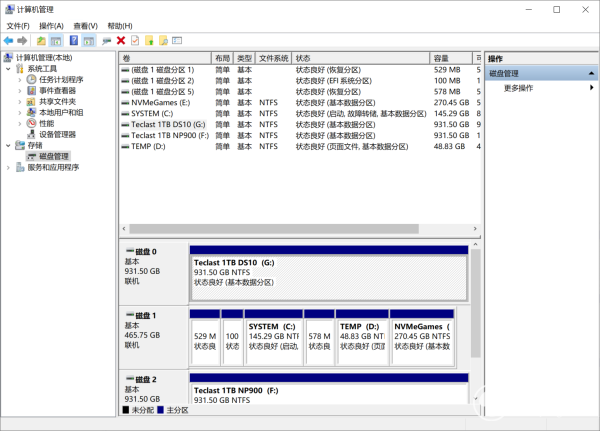Screen dimensions: 600x431
Task: Sort by the 状态 column header
Action: (x=360, y=58)
